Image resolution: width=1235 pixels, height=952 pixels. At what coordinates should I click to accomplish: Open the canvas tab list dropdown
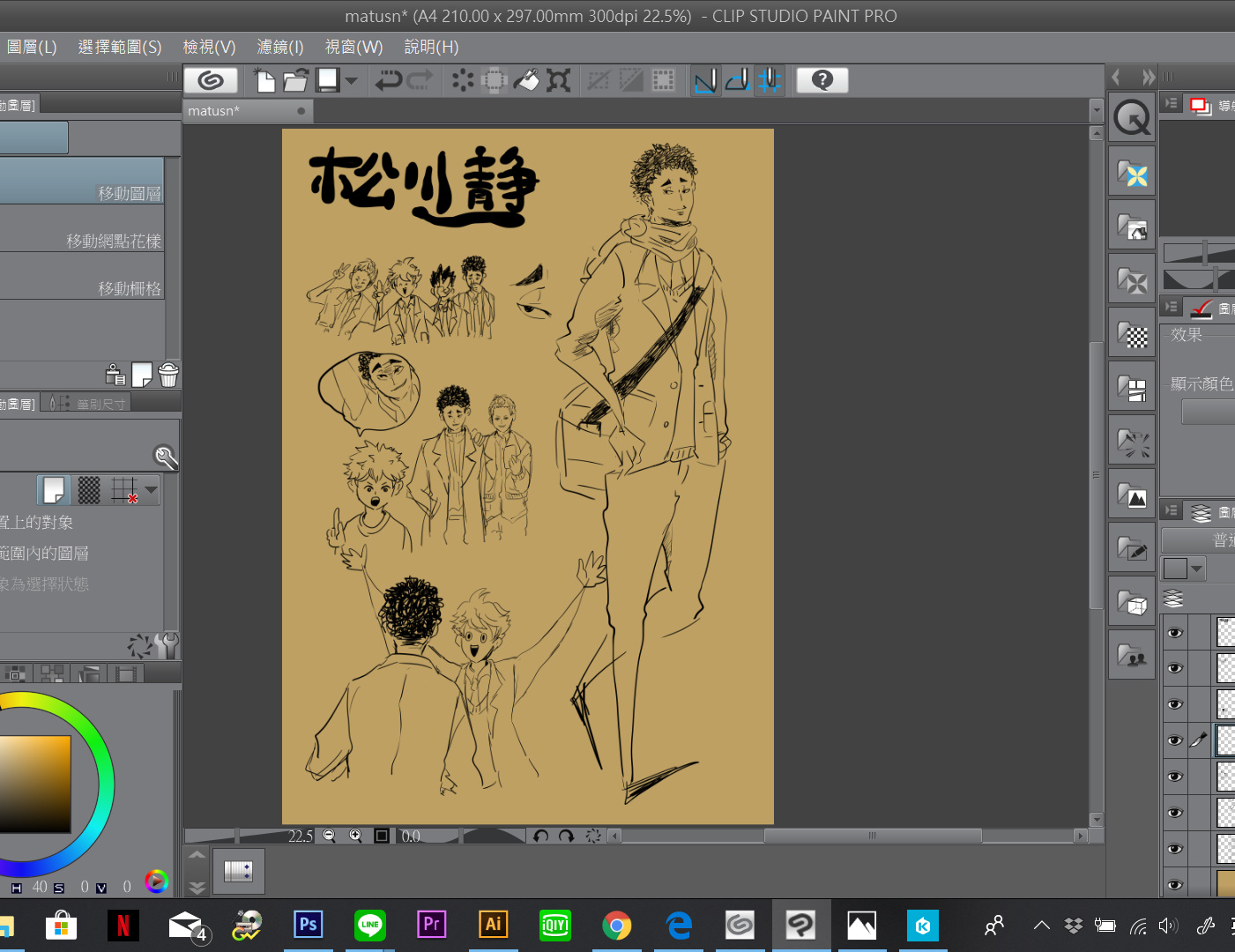(1097, 111)
